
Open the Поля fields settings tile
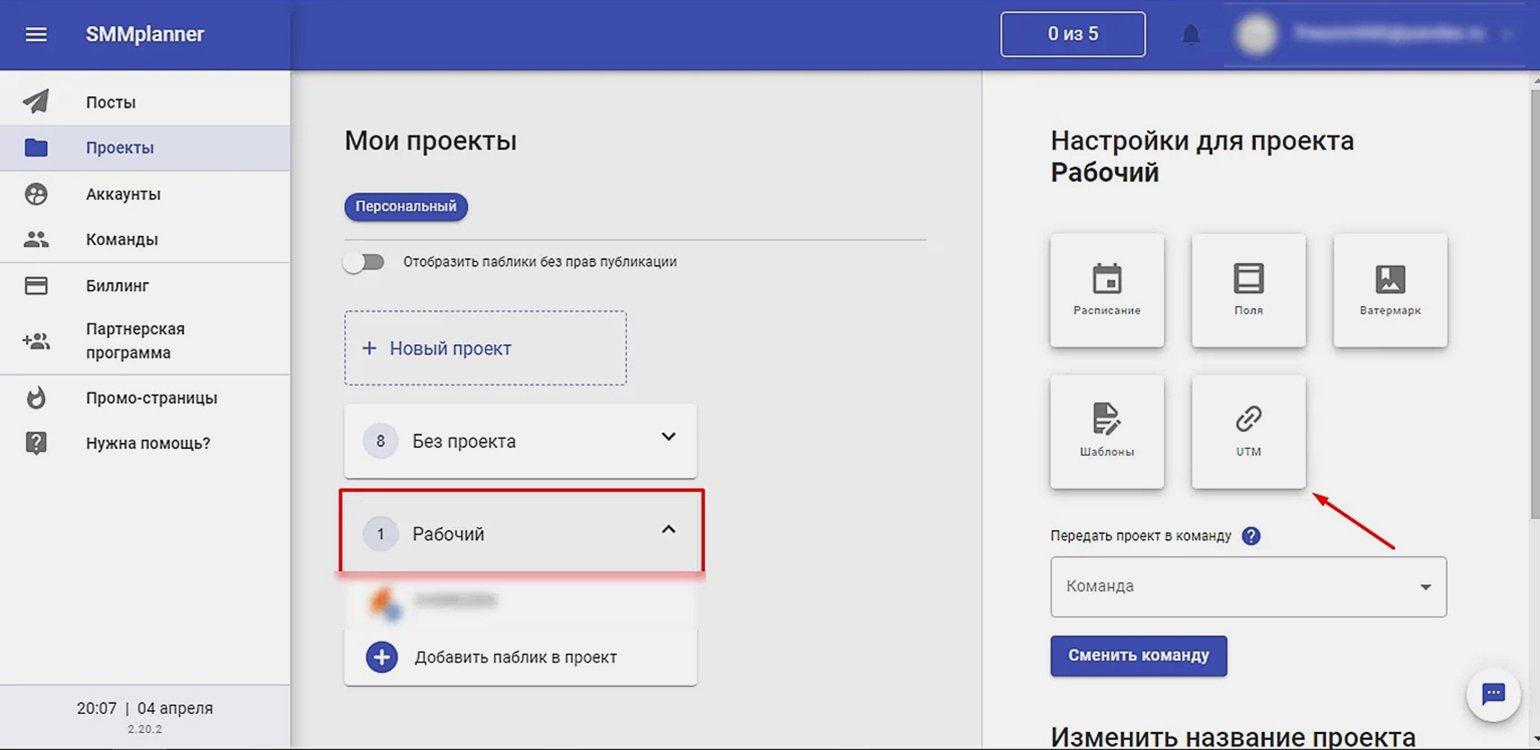point(1248,290)
